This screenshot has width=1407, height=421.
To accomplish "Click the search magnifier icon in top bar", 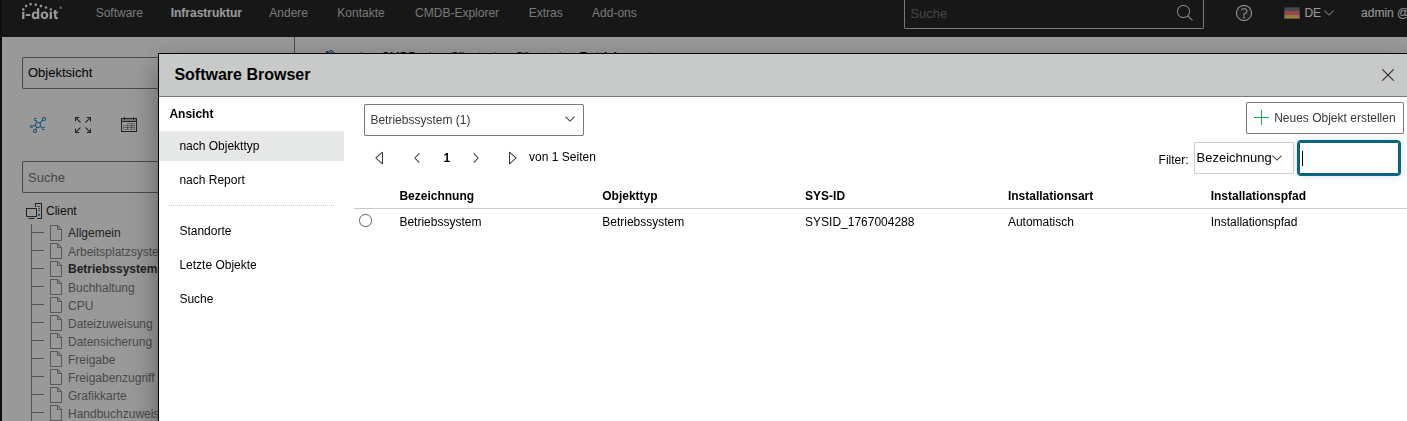I will coord(1185,13).
